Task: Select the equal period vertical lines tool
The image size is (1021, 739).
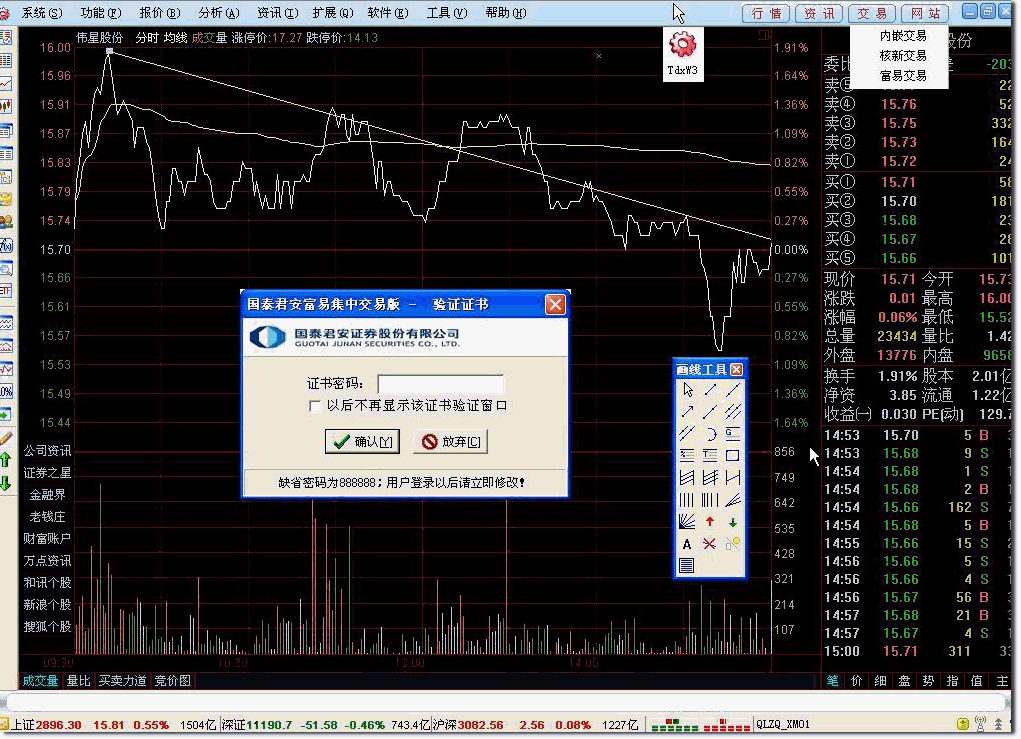Action: 688,500
